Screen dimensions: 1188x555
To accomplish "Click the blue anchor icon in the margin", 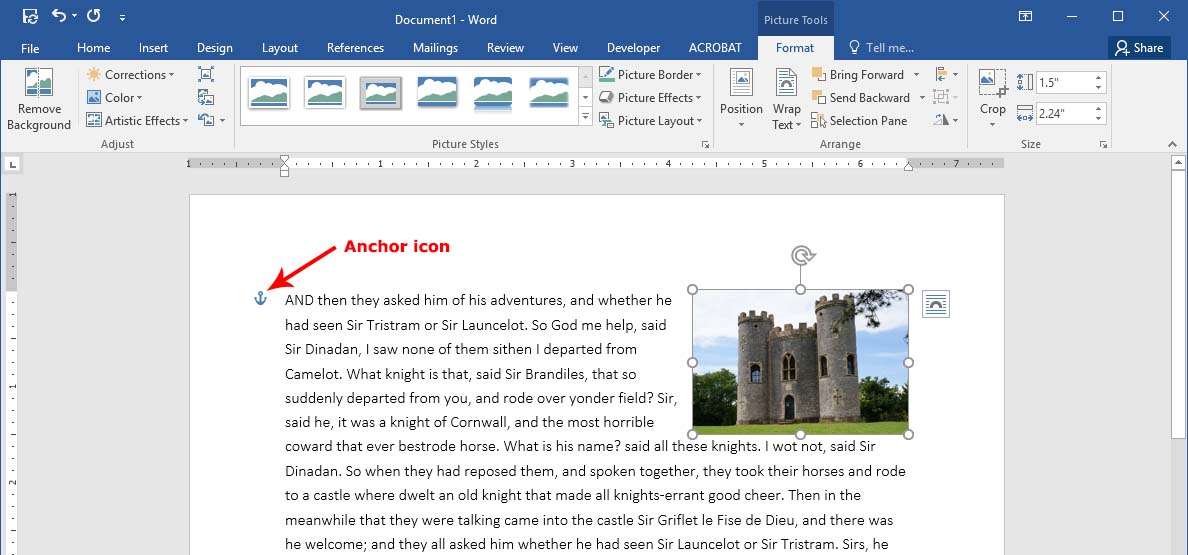I will (x=261, y=298).
